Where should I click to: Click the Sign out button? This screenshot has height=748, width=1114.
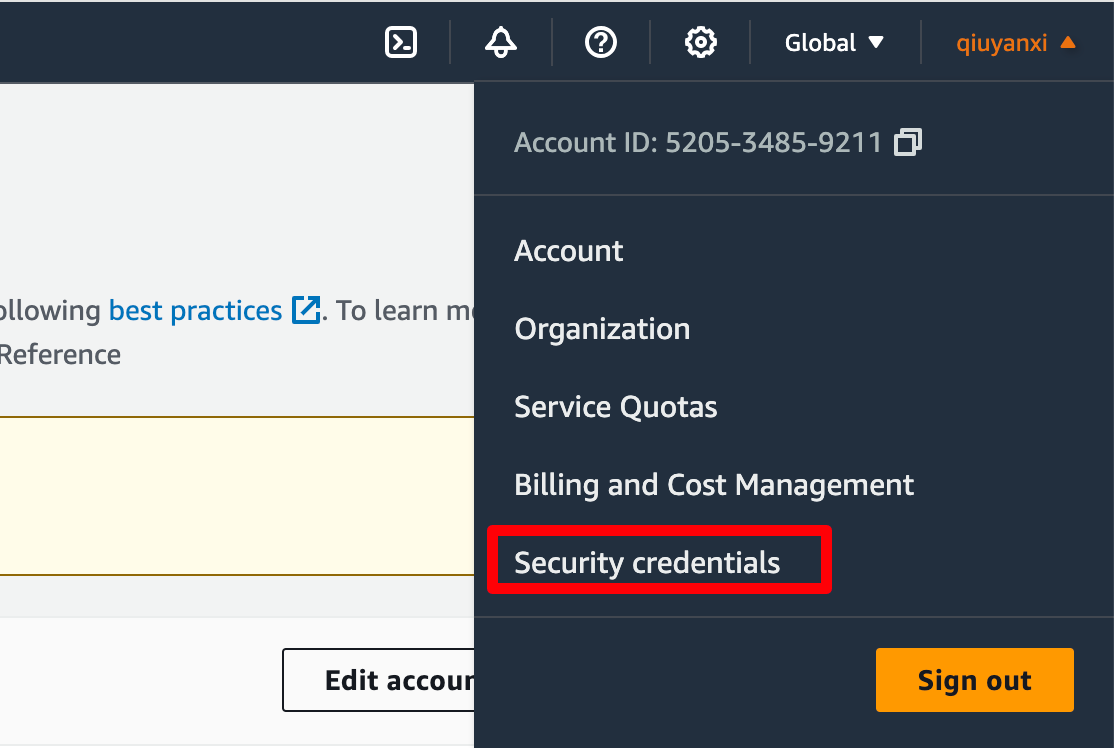pos(974,680)
